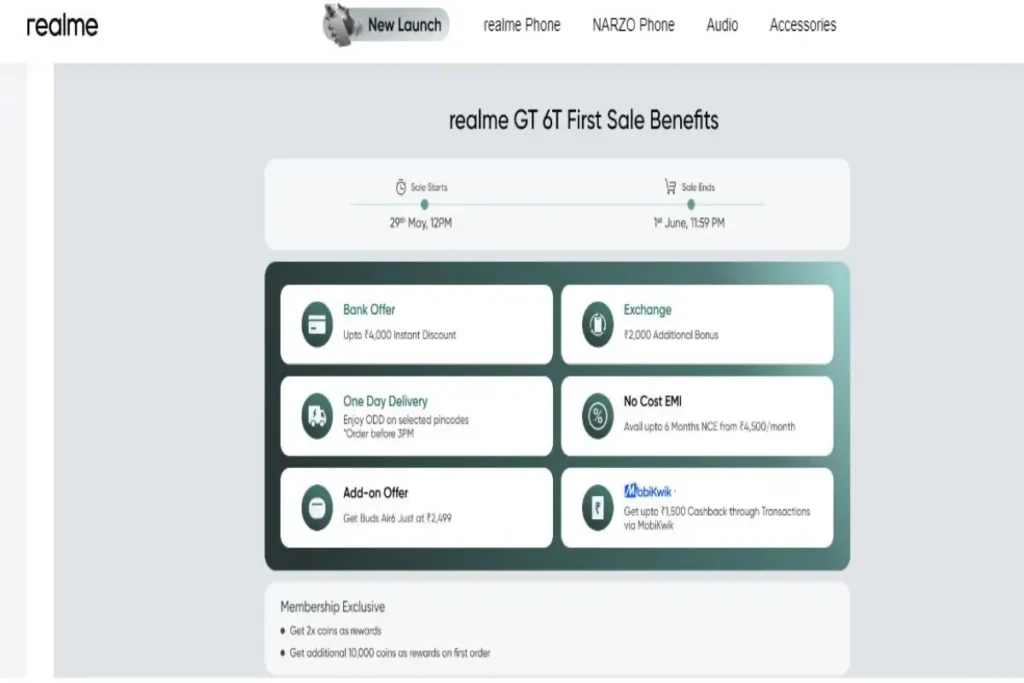The width and height of the screenshot is (1024, 683).
Task: Click the No Cost EMI percent icon
Action: coord(598,416)
